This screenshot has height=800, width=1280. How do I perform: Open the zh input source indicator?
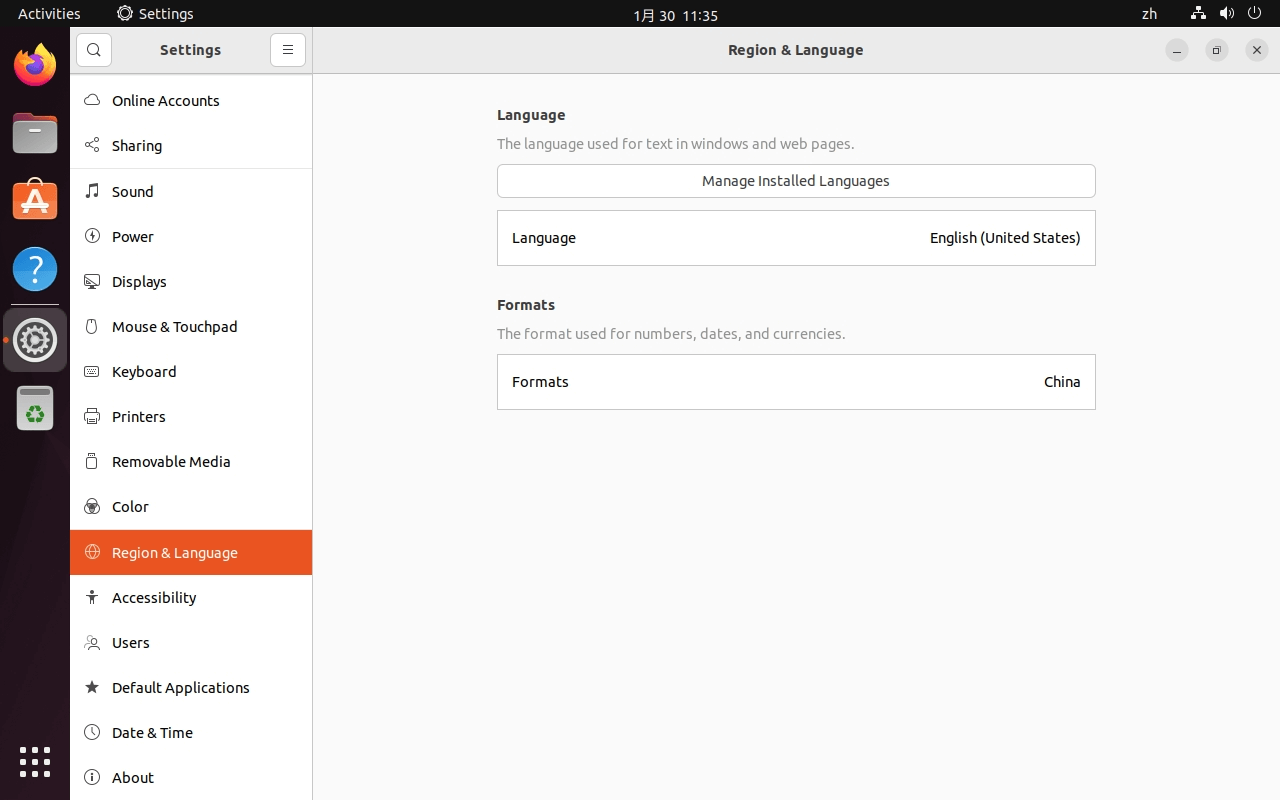point(1149,14)
